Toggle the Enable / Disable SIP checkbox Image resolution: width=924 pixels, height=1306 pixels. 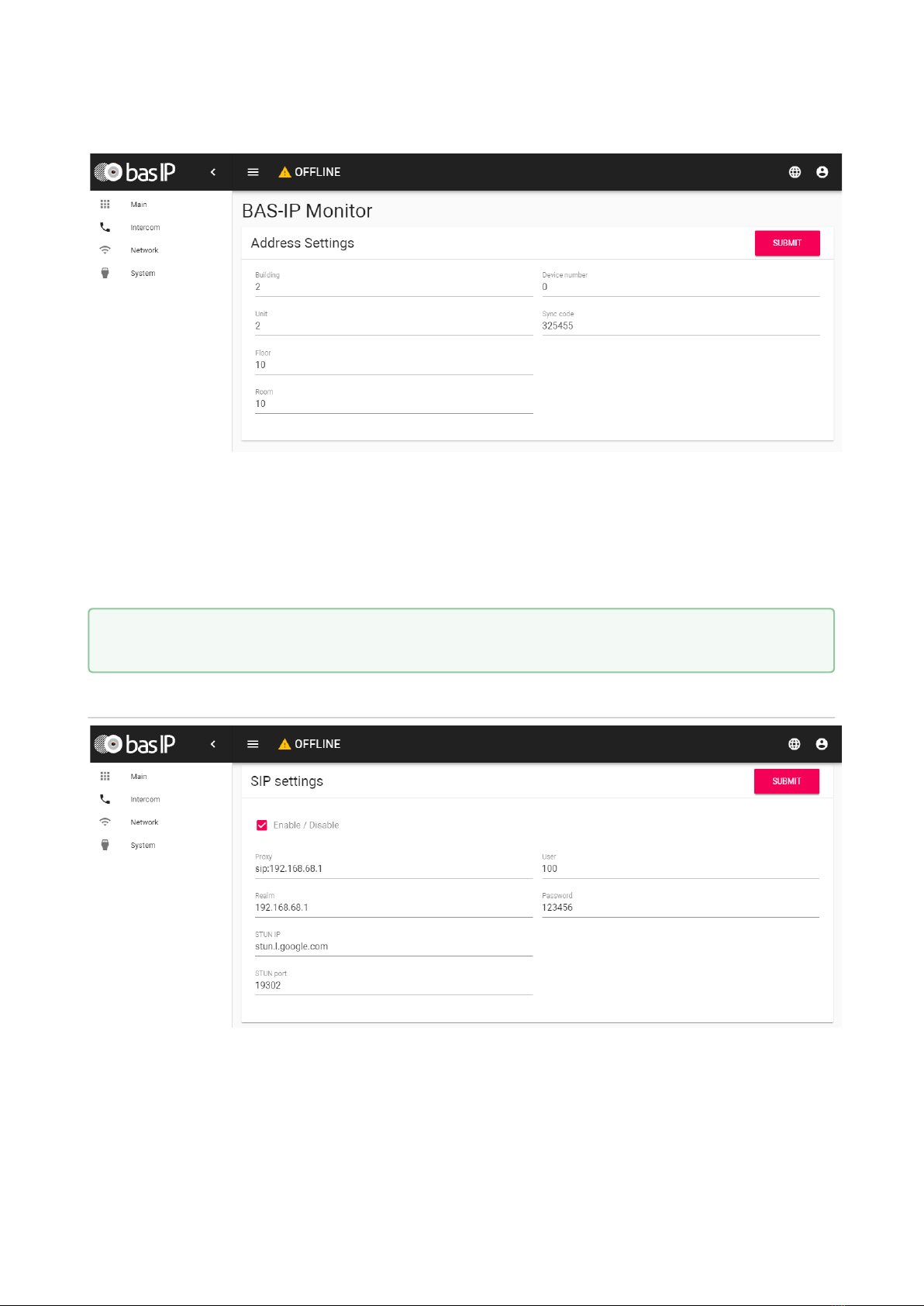click(262, 825)
